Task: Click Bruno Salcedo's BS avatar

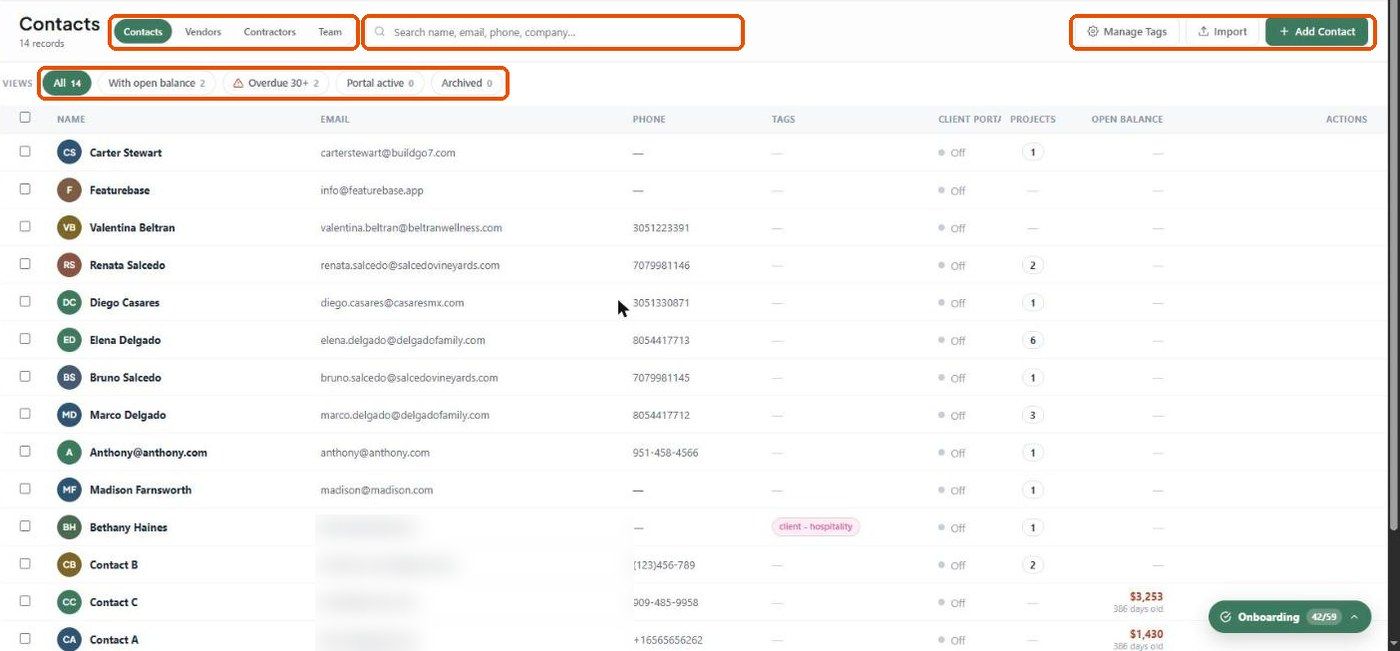Action: (x=69, y=377)
